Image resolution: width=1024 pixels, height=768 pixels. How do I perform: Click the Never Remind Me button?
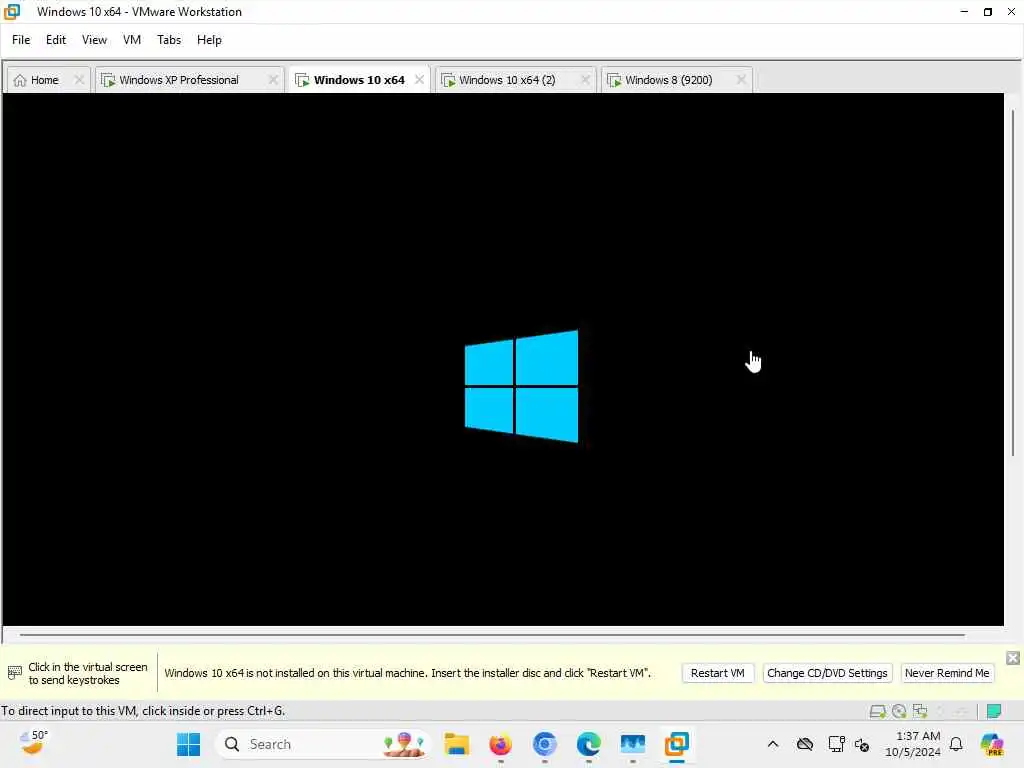[947, 673]
